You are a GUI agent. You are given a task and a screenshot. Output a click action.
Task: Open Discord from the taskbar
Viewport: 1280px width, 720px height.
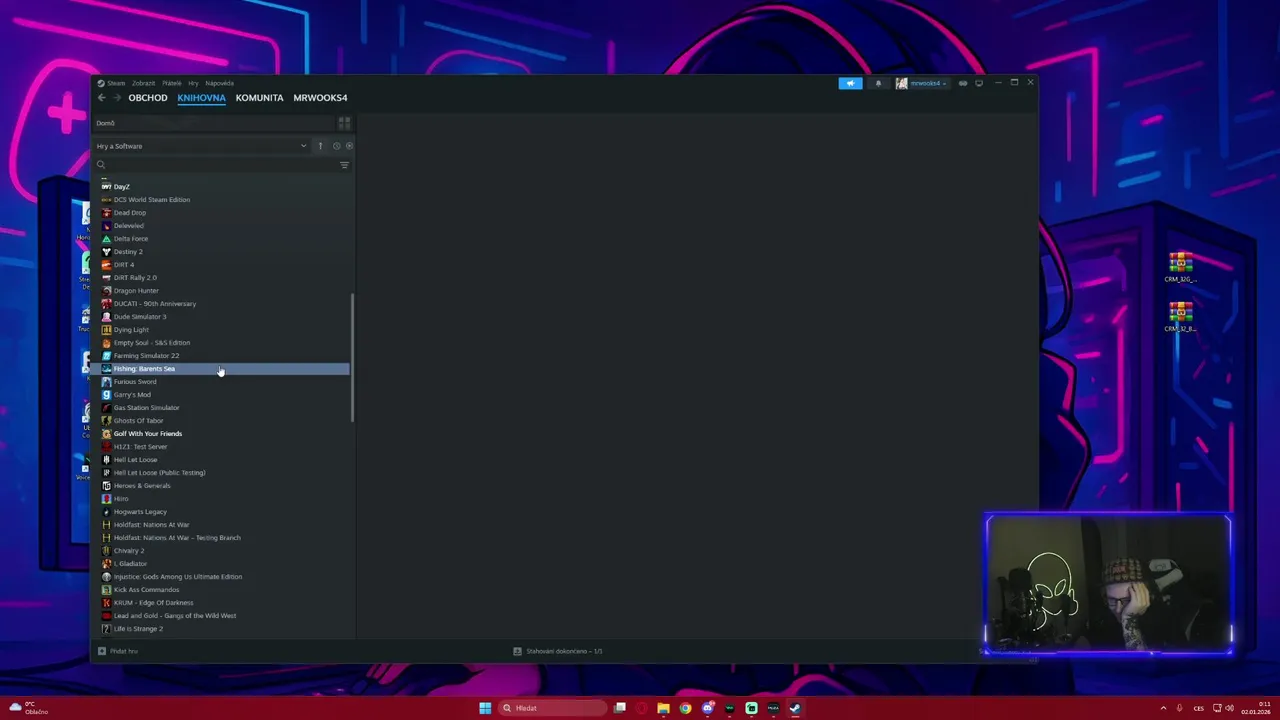click(707, 708)
